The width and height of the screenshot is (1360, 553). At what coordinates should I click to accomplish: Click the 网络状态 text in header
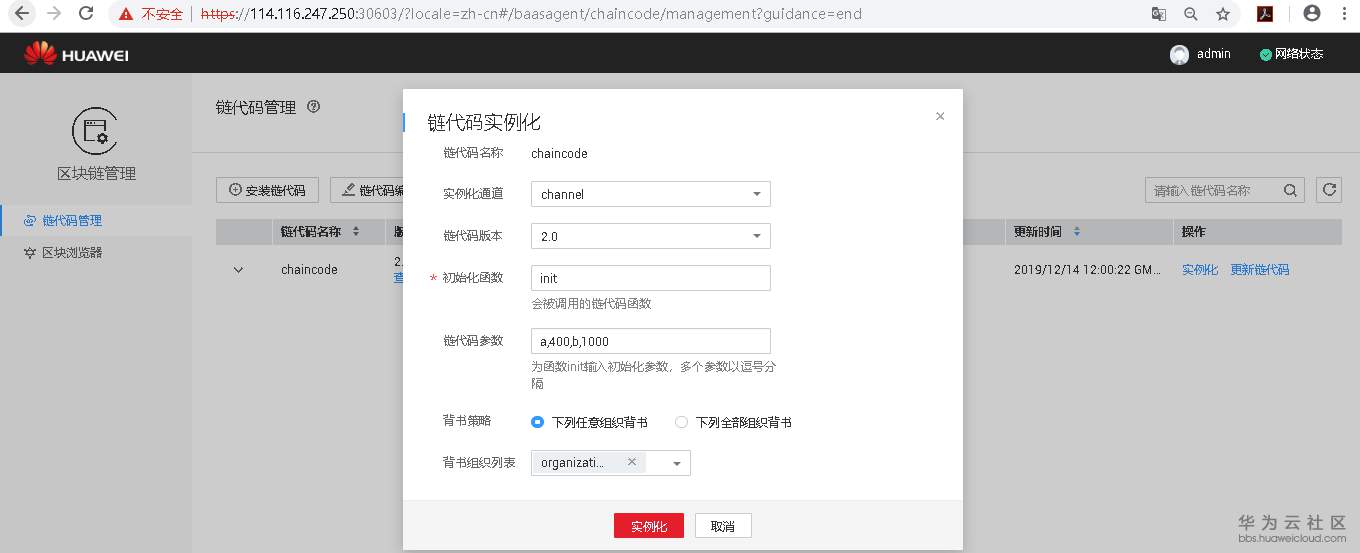(x=1299, y=54)
